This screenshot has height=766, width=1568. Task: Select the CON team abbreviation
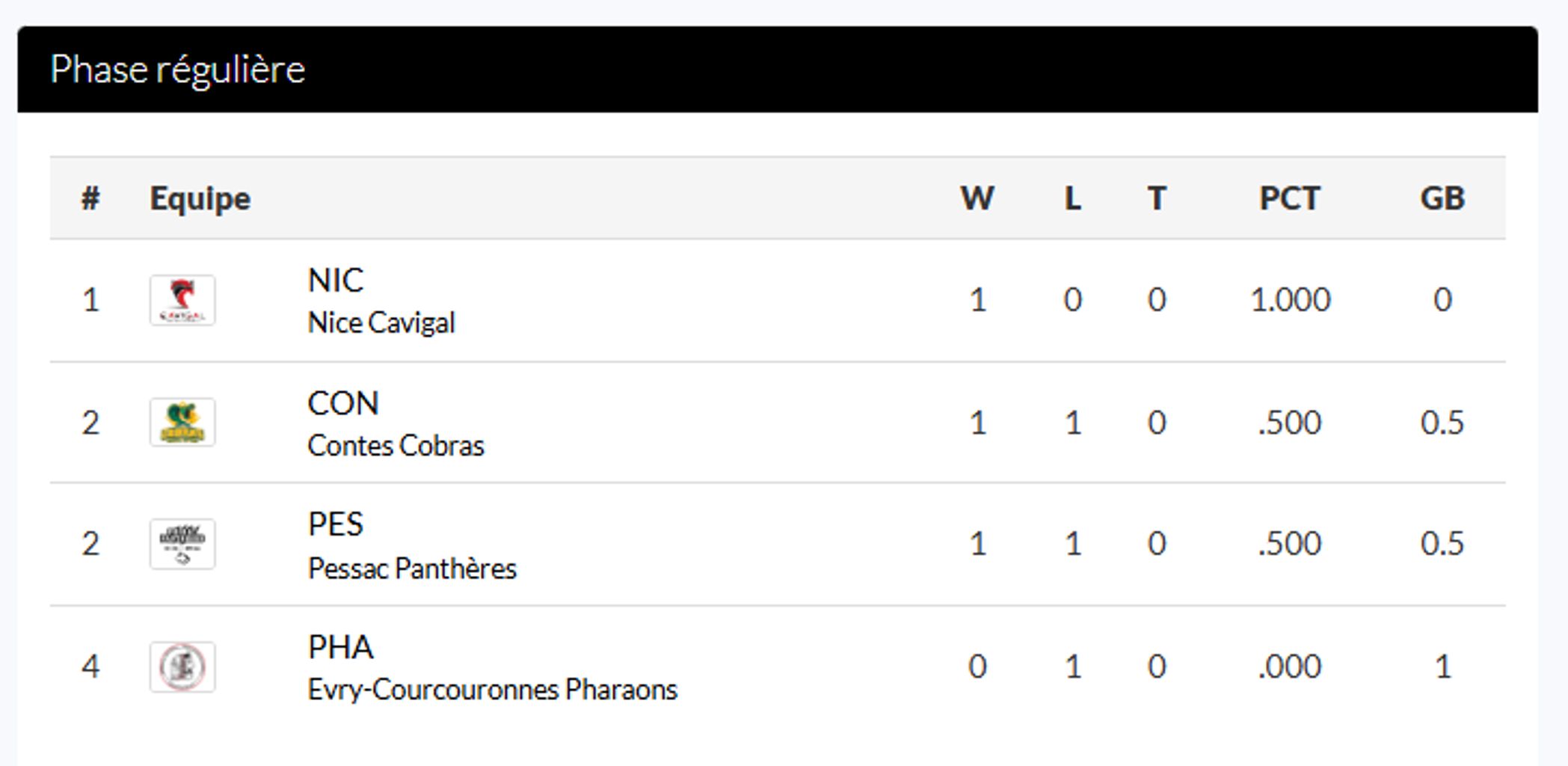tap(343, 403)
